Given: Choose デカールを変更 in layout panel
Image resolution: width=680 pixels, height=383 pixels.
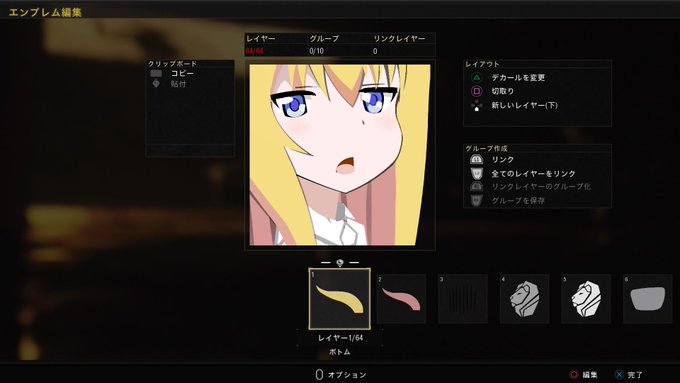Looking at the screenshot, I should coord(518,78).
